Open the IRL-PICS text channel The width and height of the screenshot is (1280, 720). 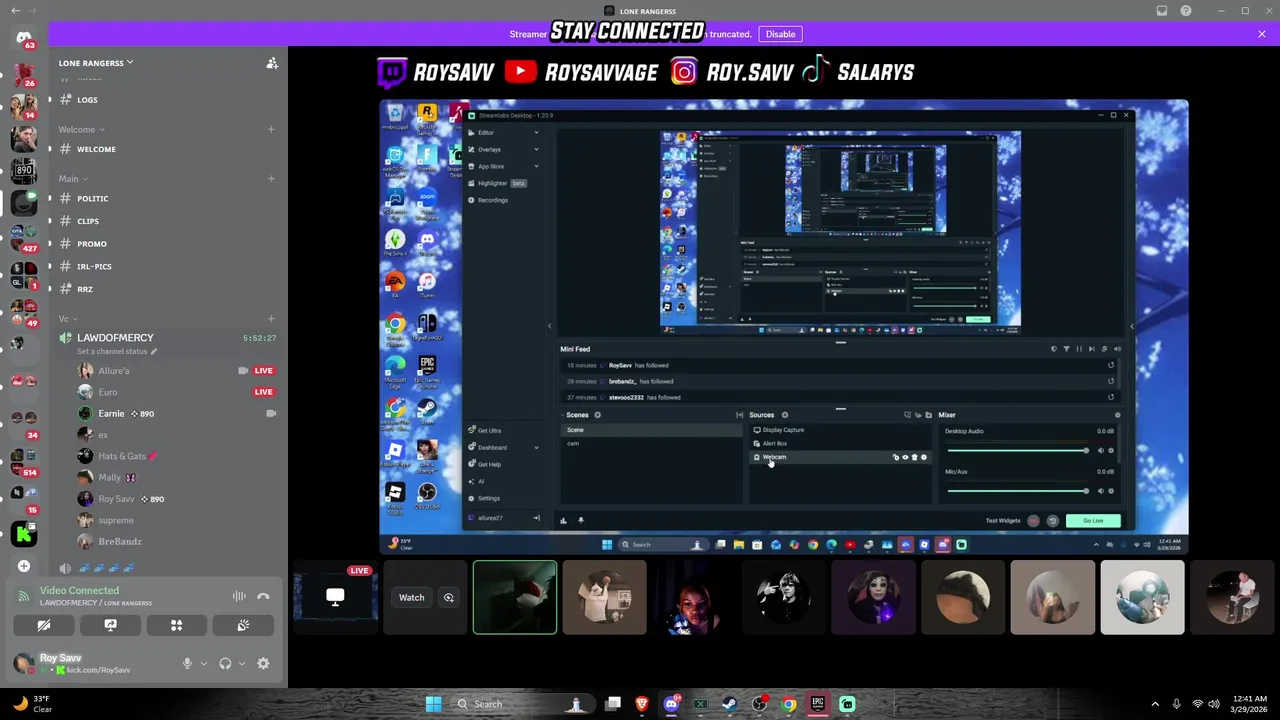click(x=166, y=266)
